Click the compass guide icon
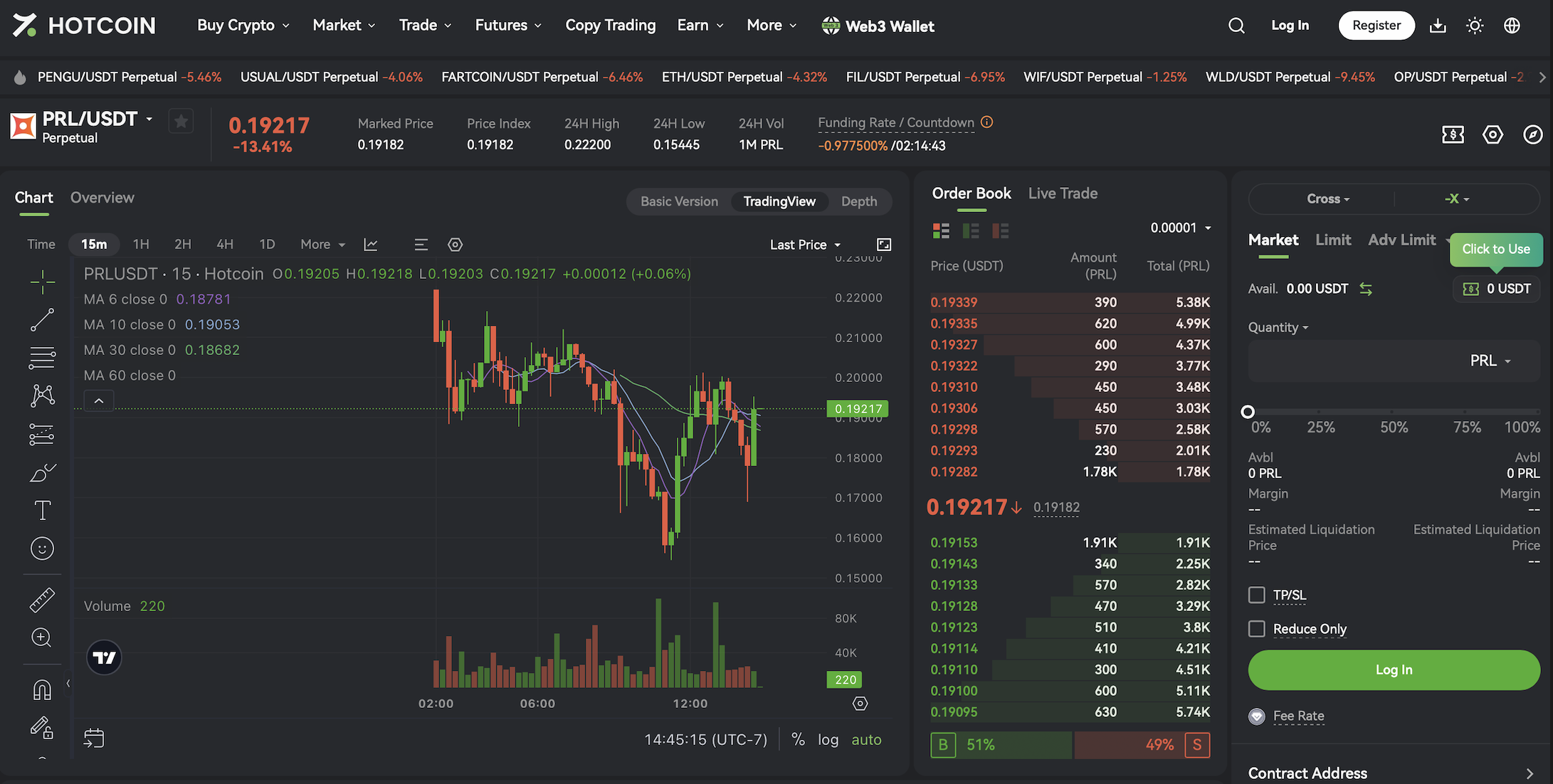Screen dimensions: 1553x784 click(1532, 134)
